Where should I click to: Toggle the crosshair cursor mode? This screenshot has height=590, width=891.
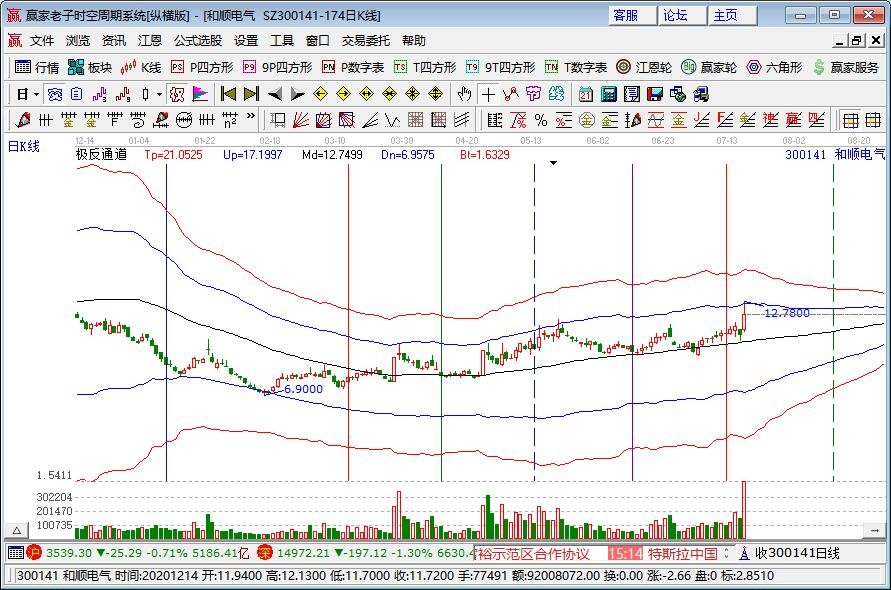[x=488, y=94]
